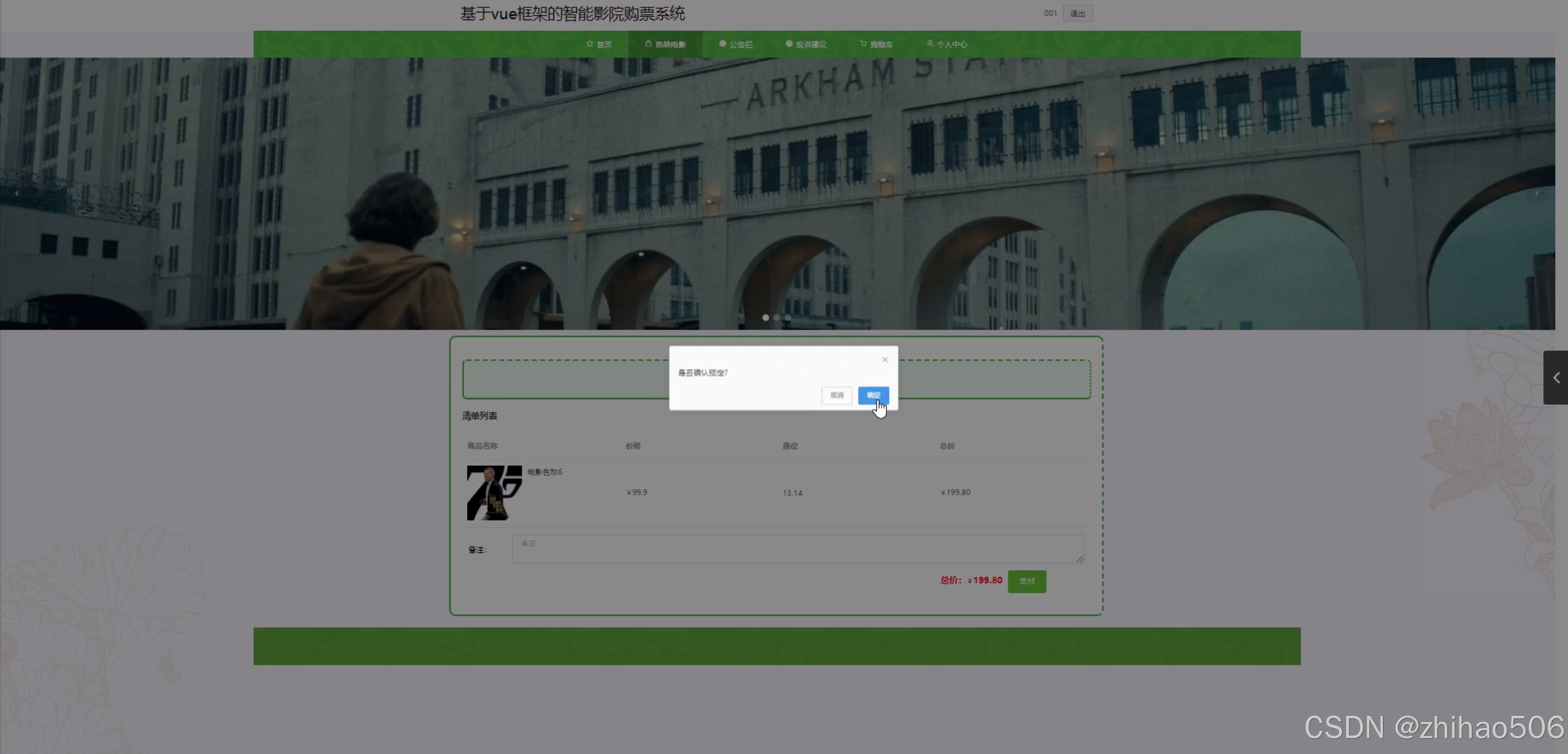Open the 公告栏 menu item
This screenshot has width=1568, height=754.
[740, 45]
